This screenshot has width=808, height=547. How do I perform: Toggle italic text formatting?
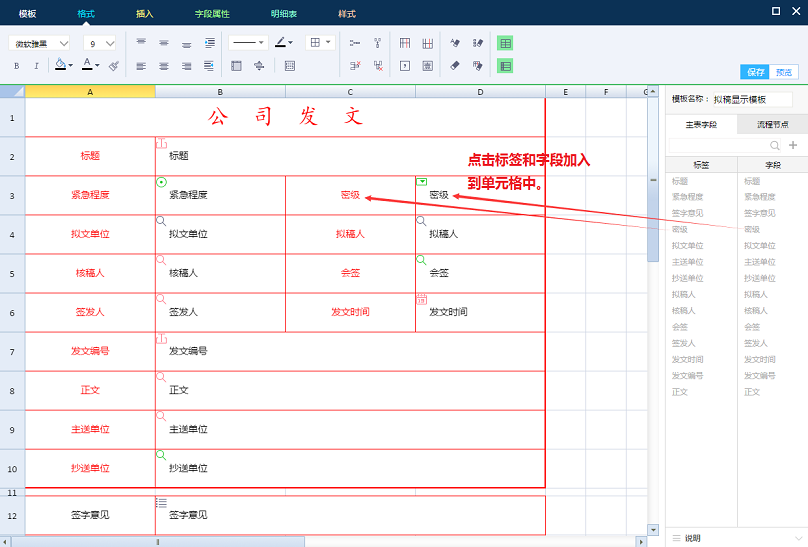pyautogui.click(x=37, y=66)
